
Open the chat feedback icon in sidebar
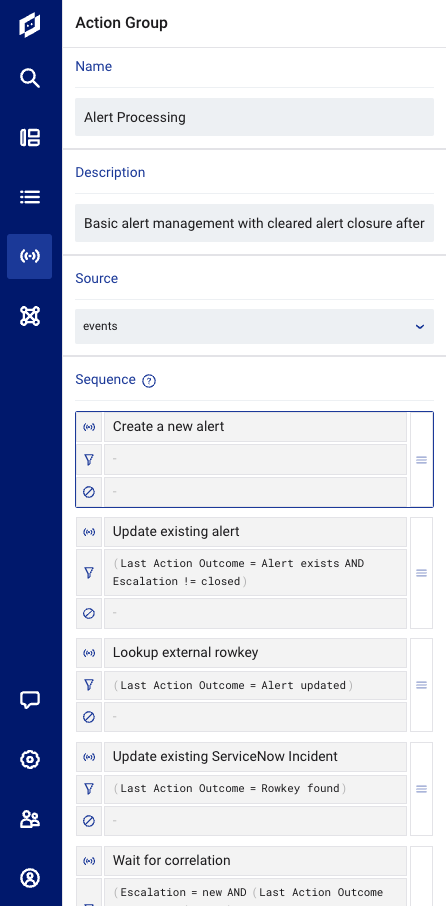[30, 700]
